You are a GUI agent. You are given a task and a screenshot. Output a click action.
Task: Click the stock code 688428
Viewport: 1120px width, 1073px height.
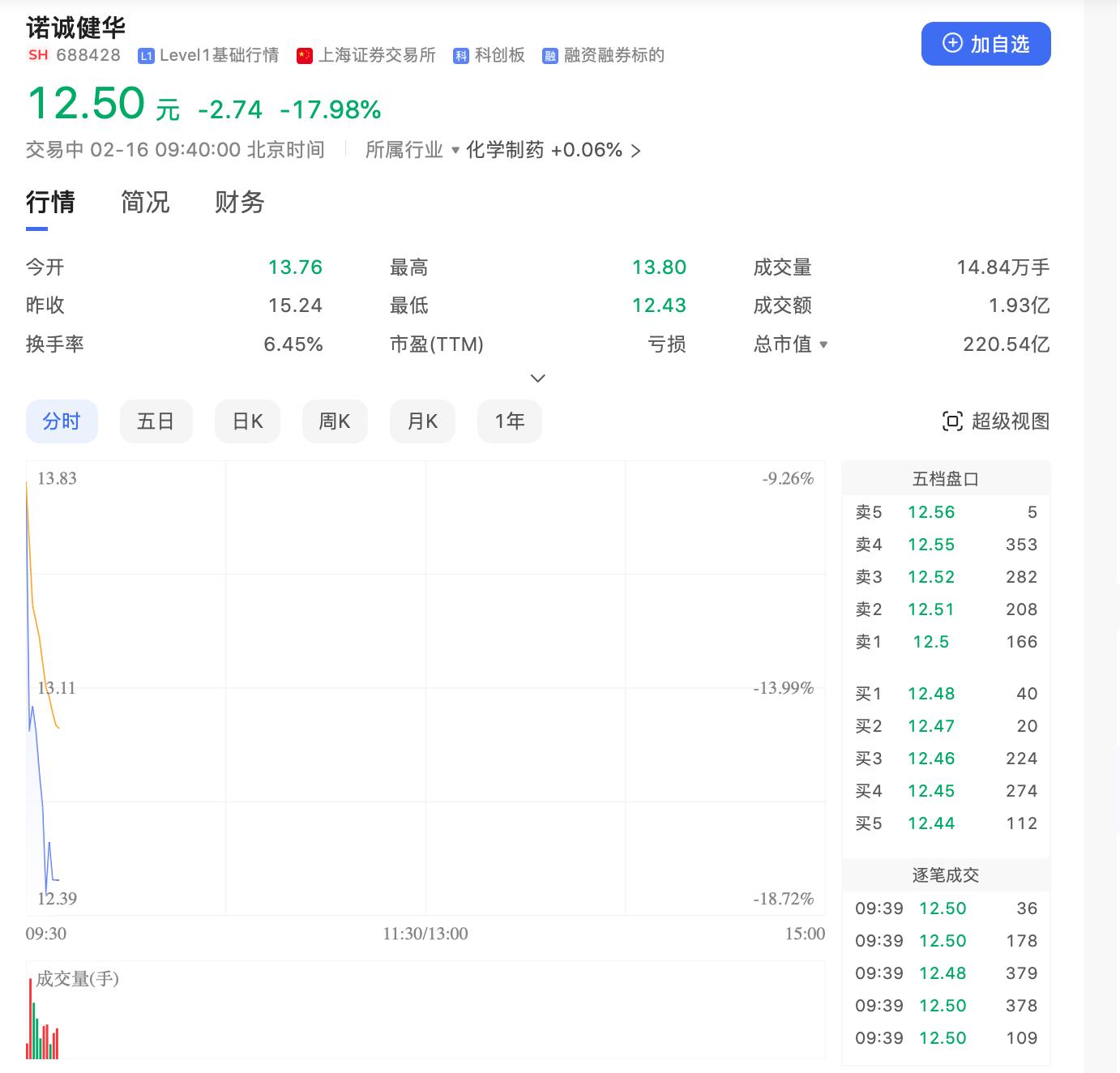point(88,55)
